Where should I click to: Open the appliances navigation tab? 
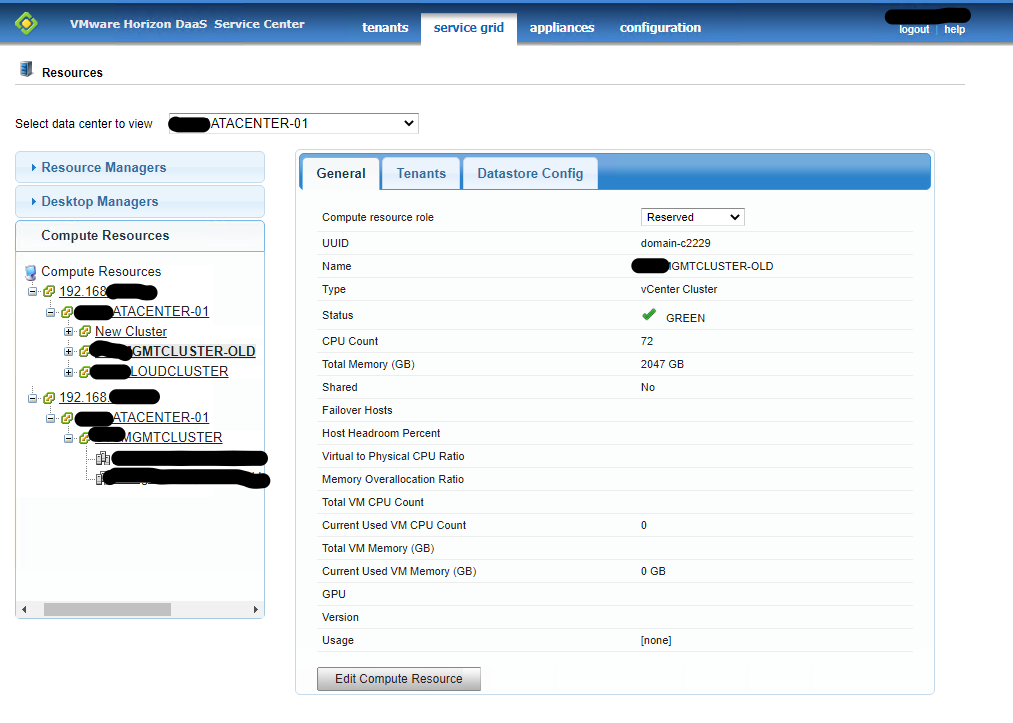(x=562, y=28)
